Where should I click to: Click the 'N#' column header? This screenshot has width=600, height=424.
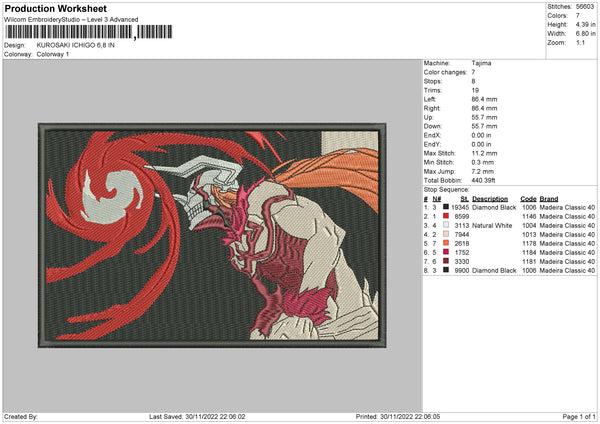(437, 199)
